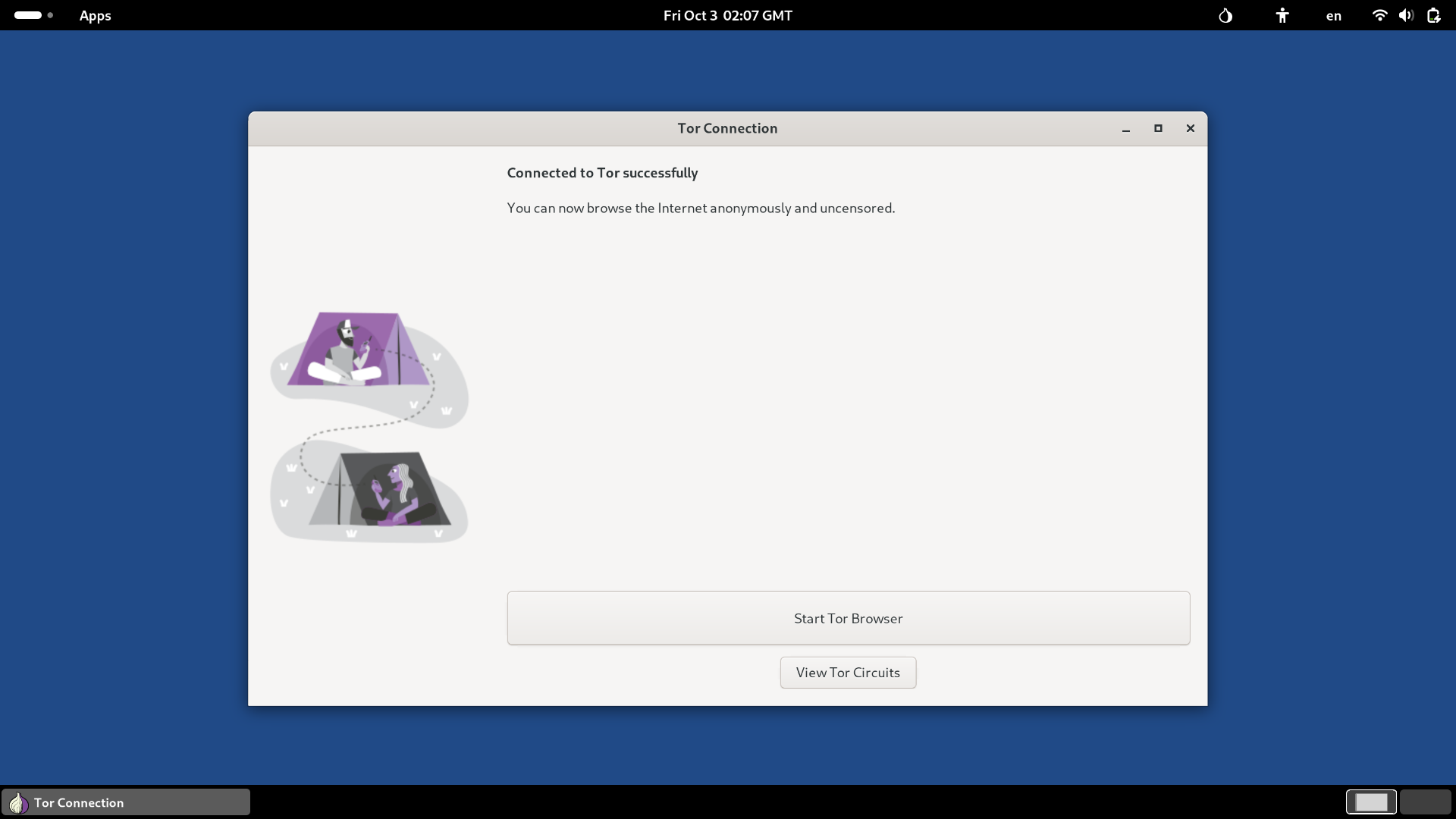The image size is (1456, 819).
Task: Close the Tor Connection window
Action: pos(1191,128)
